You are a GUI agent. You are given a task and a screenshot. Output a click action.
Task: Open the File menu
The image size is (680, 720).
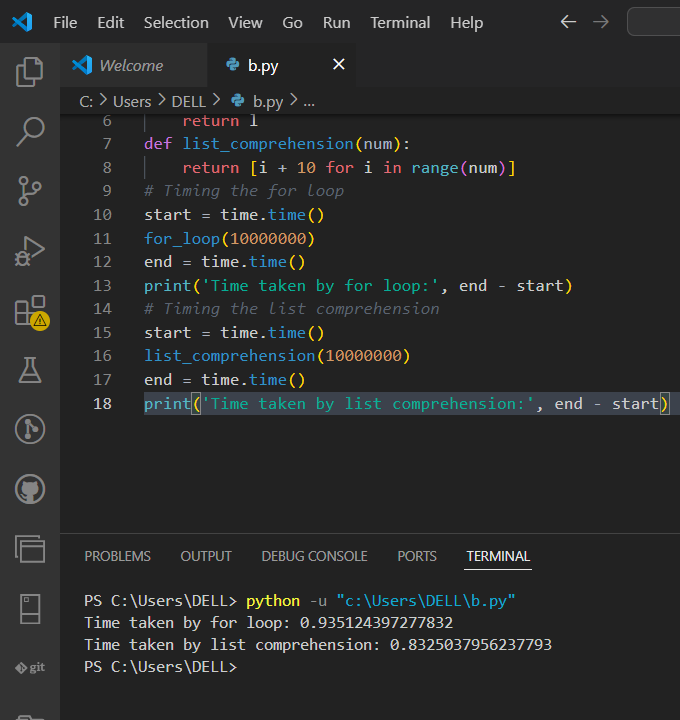pyautogui.click(x=65, y=22)
